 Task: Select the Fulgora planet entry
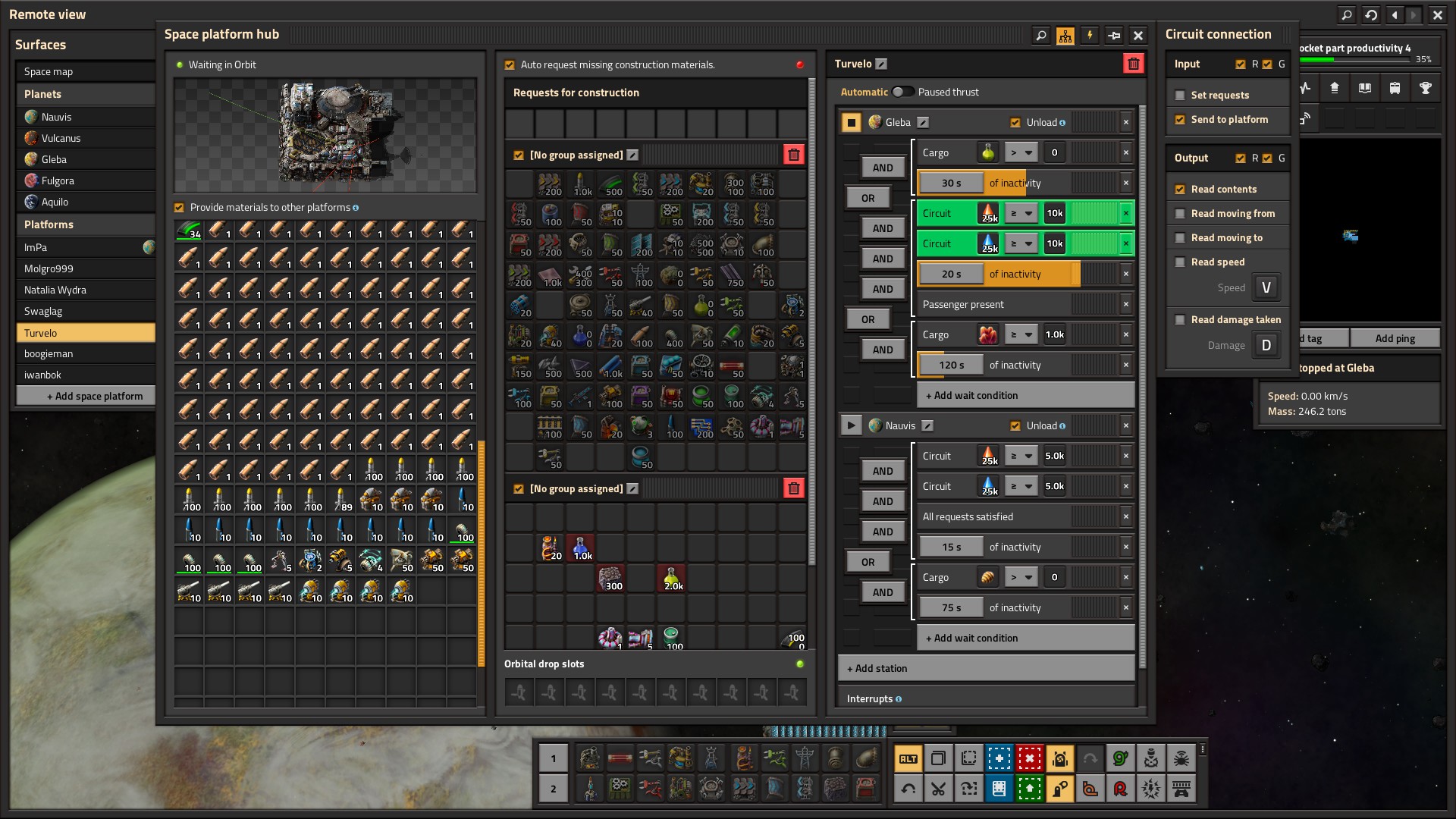click(x=86, y=180)
